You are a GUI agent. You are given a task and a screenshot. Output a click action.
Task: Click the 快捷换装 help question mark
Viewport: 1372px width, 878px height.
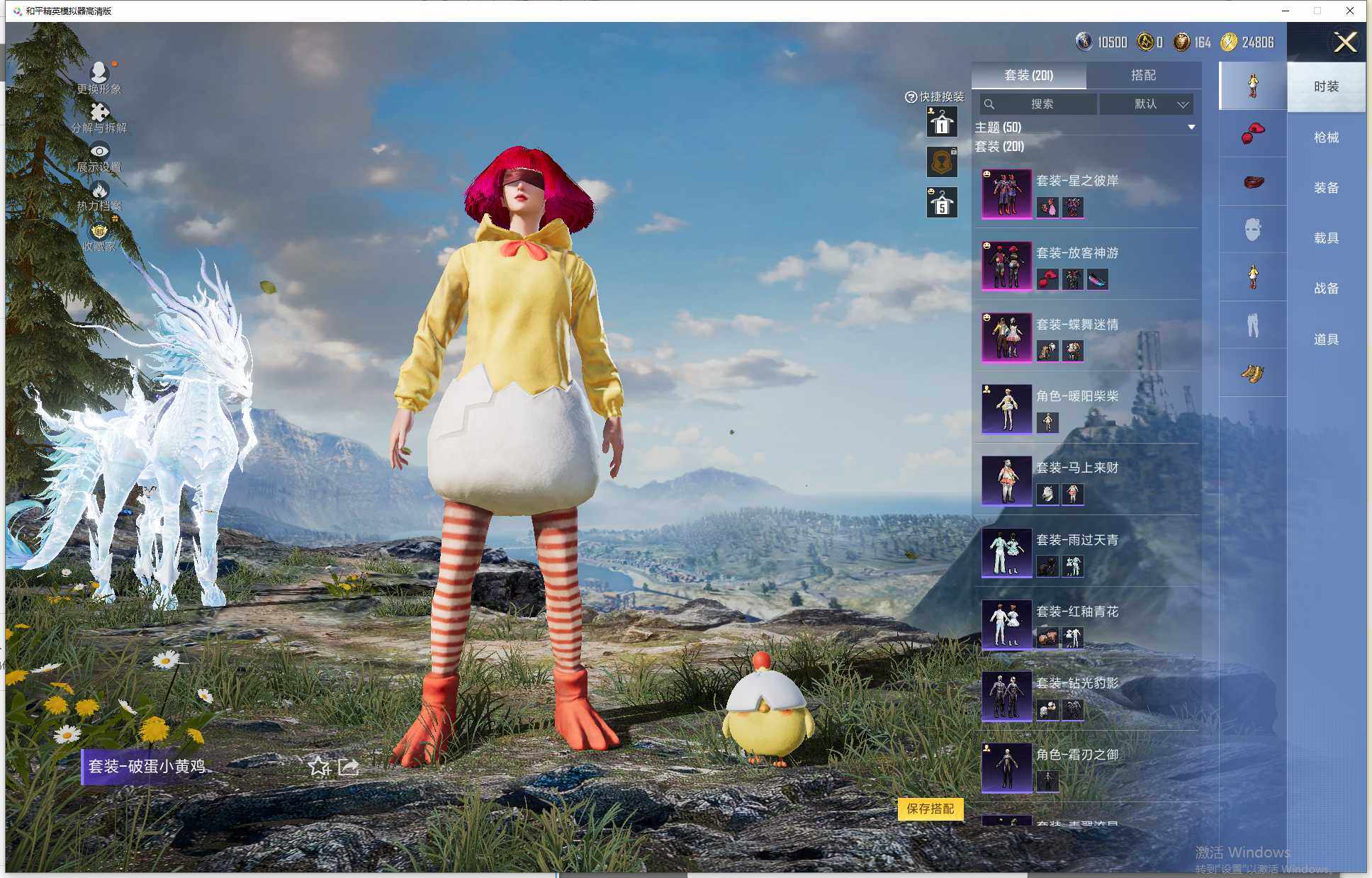(x=911, y=97)
